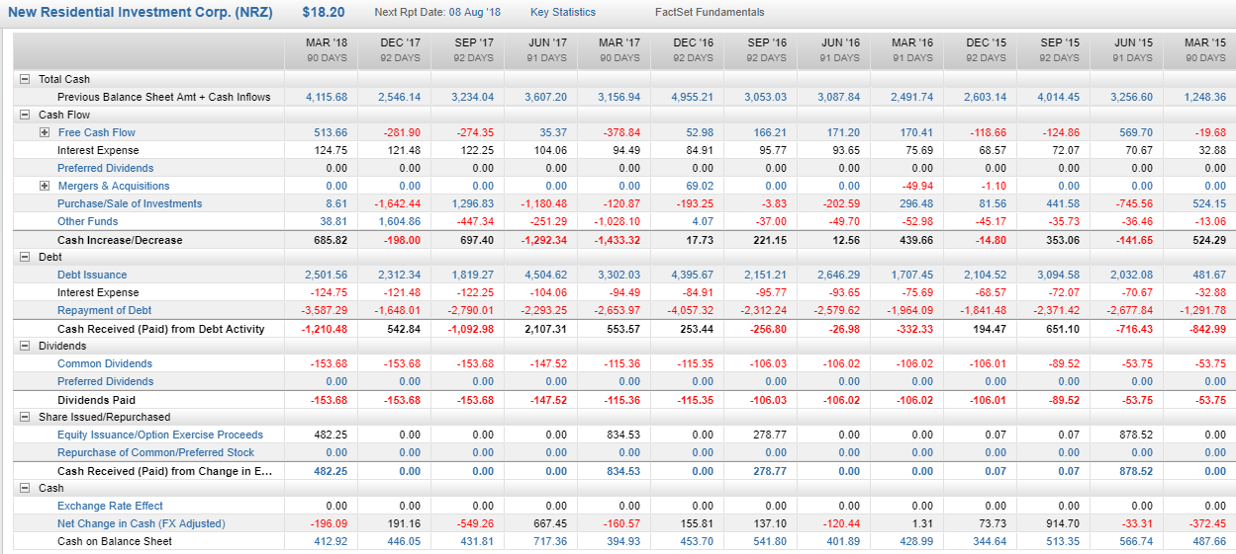
Task: Click the 69.02 Mergers & Acquisitions value
Action: tap(700, 186)
